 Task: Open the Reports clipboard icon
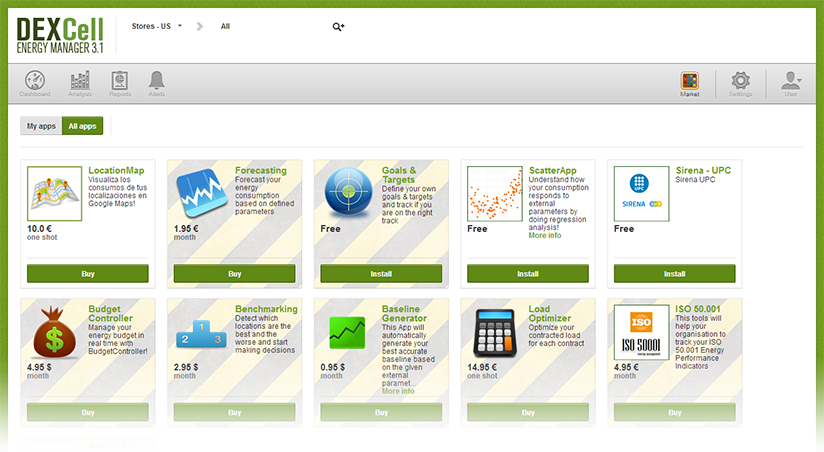120,83
